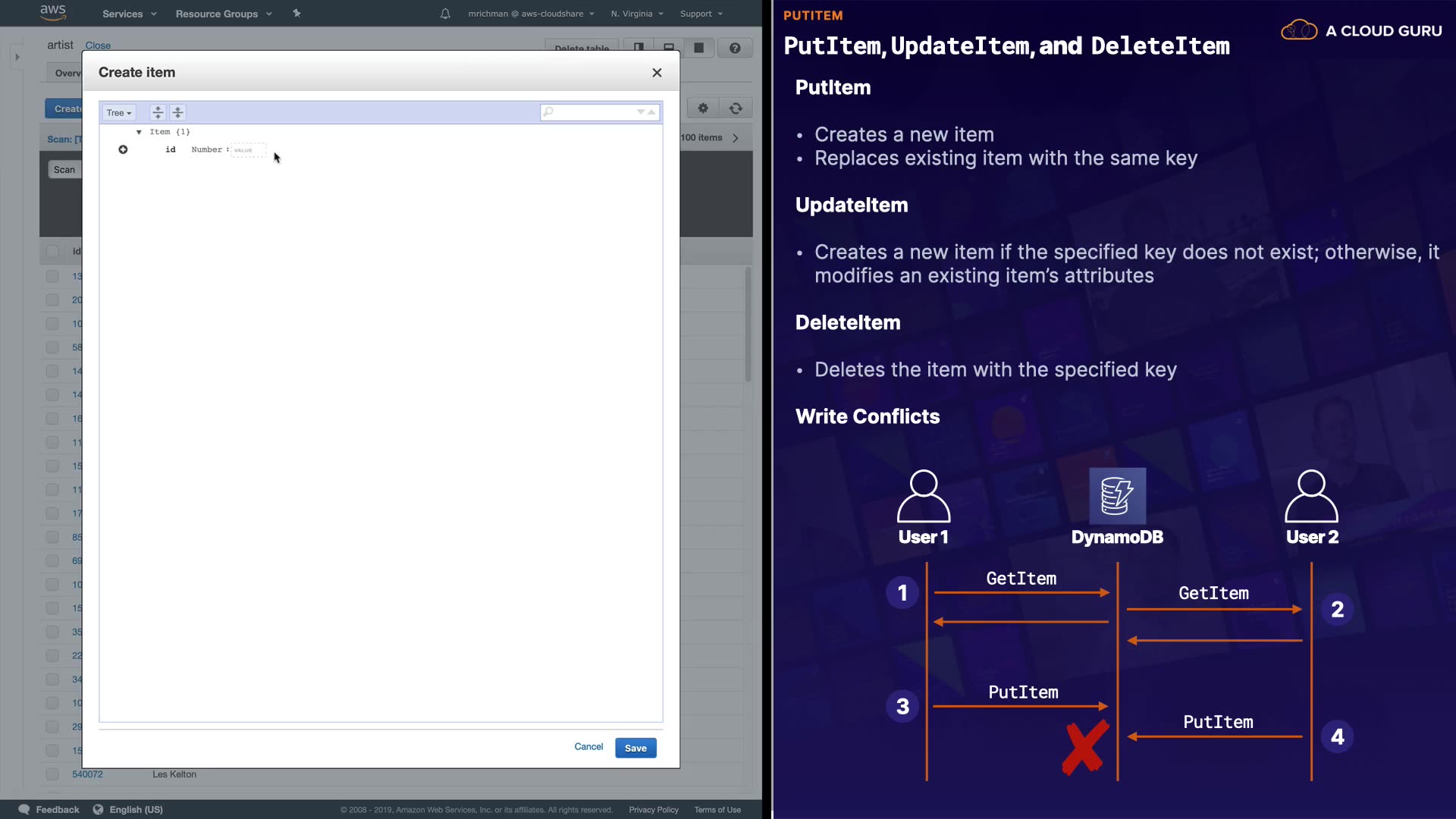1456x819 pixels.
Task: Open the Tree view mode dropdown
Action: [119, 112]
